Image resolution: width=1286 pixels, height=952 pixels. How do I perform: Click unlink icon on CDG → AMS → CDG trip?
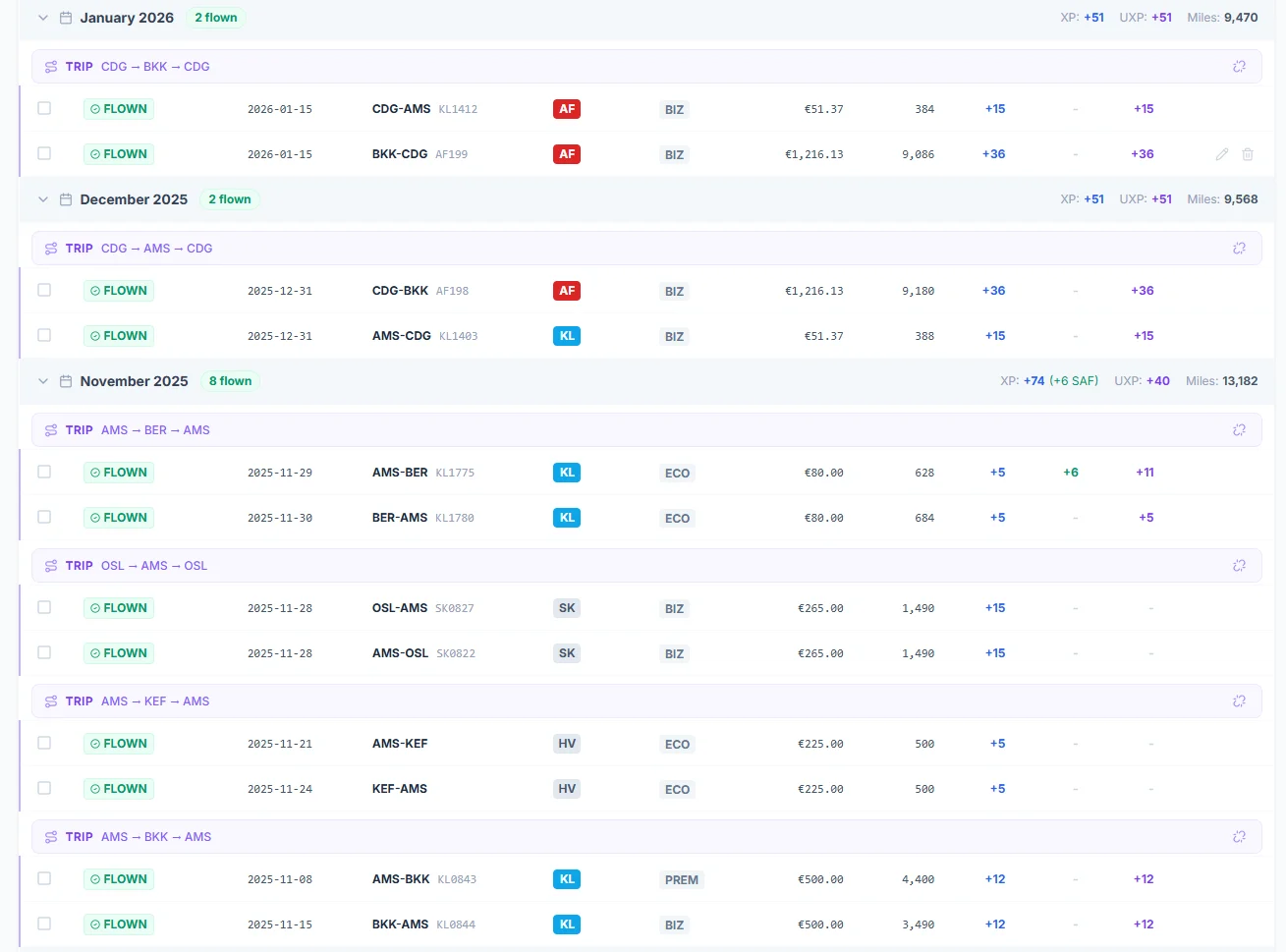tap(1239, 249)
